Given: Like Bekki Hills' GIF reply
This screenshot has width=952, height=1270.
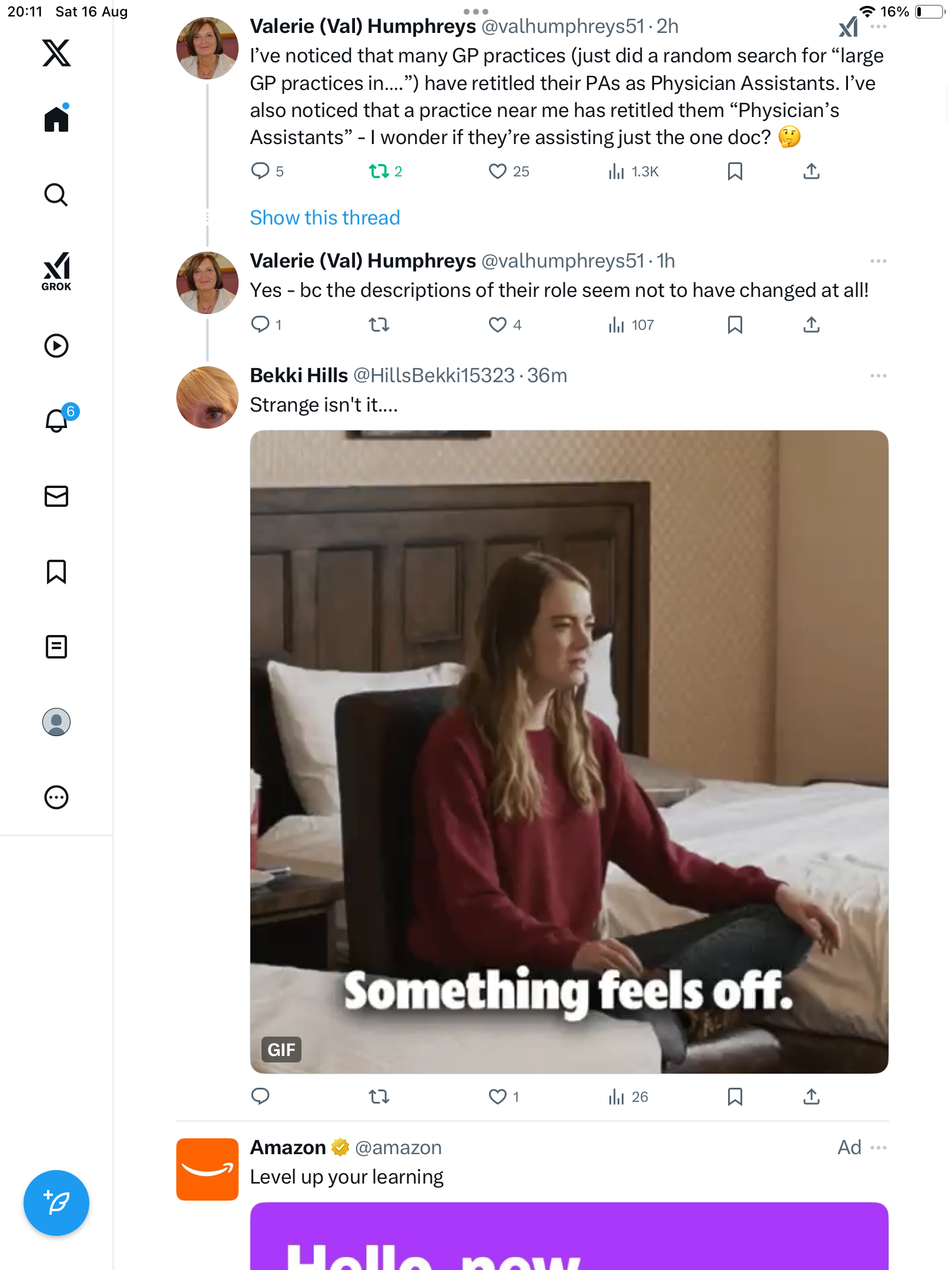Looking at the screenshot, I should pos(497,1097).
